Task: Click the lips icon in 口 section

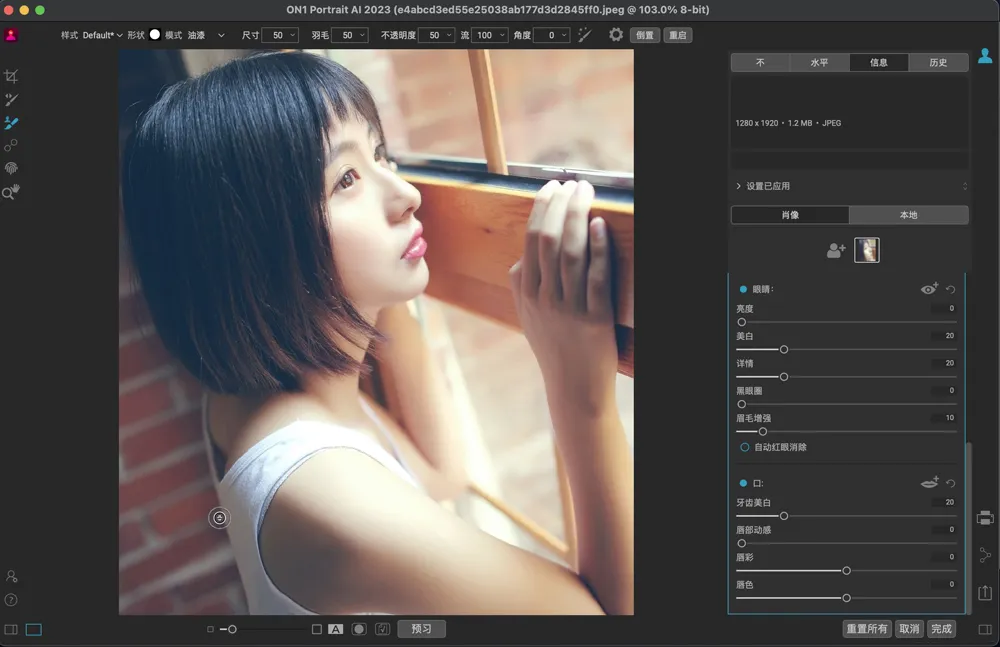Action: (929, 483)
